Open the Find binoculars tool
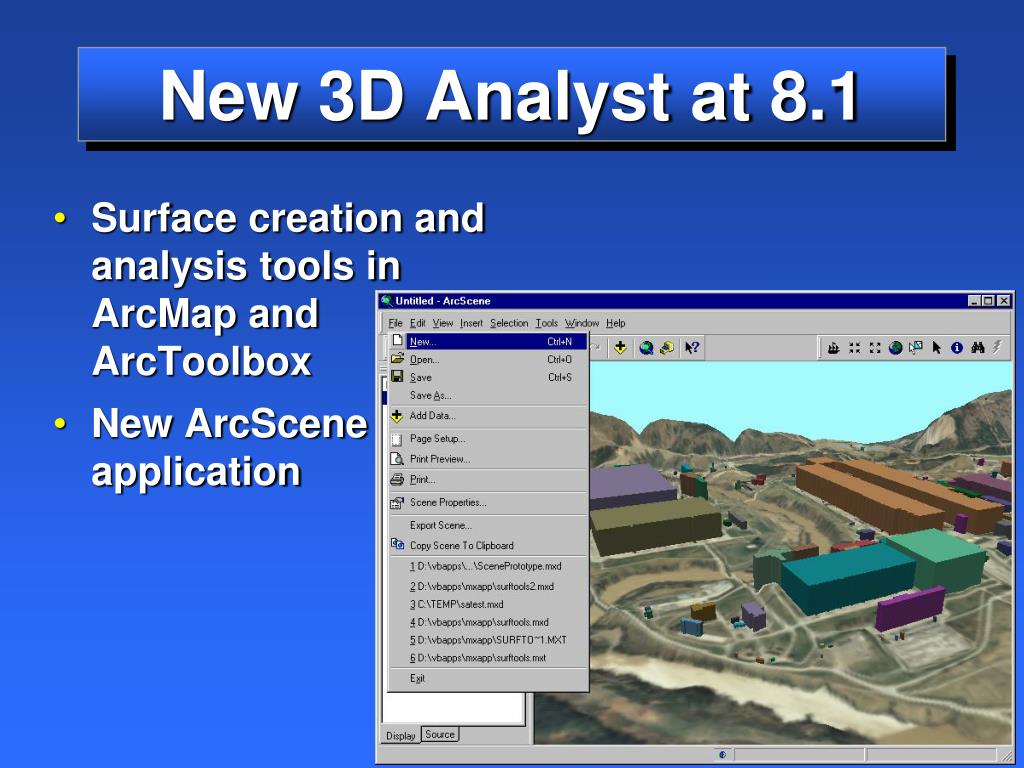Viewport: 1024px width, 768px height. (978, 348)
